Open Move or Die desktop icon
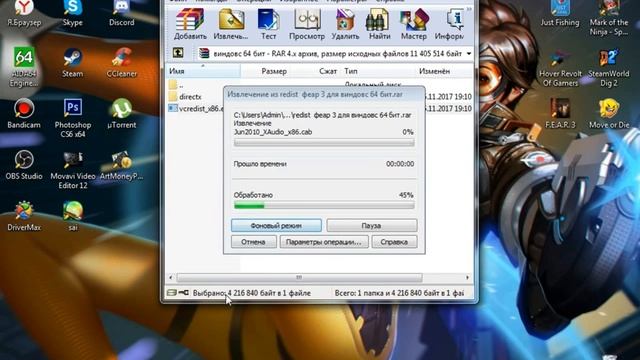The height and width of the screenshot is (360, 640). [609, 114]
